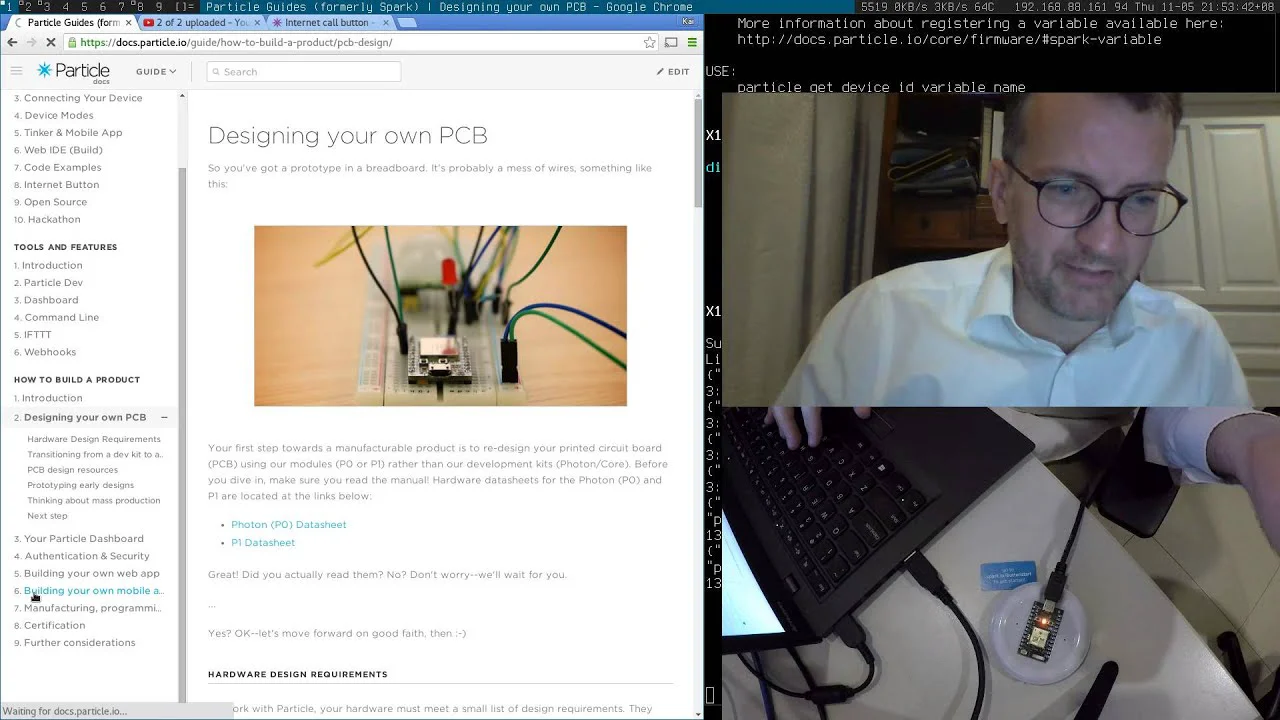
Task: Go to Command Line guide
Action: click(61, 317)
